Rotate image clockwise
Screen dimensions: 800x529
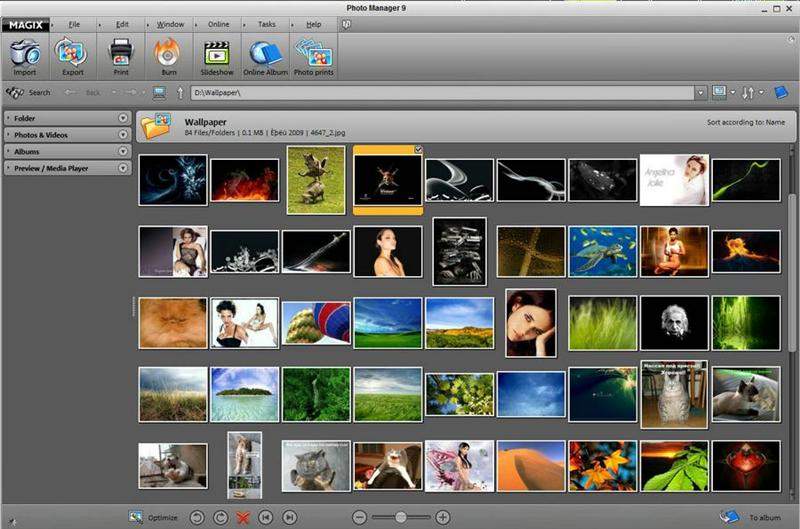pos(220,517)
